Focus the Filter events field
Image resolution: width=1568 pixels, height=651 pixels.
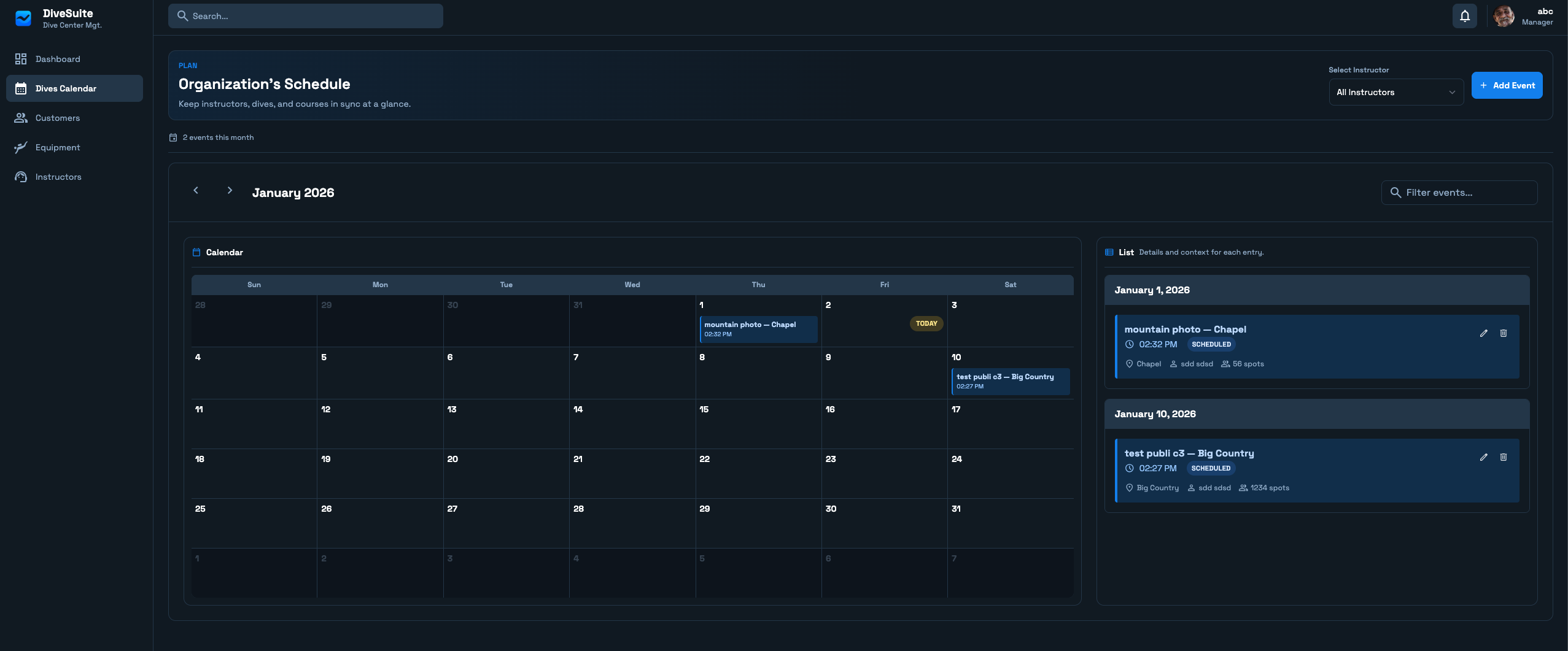pos(1459,193)
